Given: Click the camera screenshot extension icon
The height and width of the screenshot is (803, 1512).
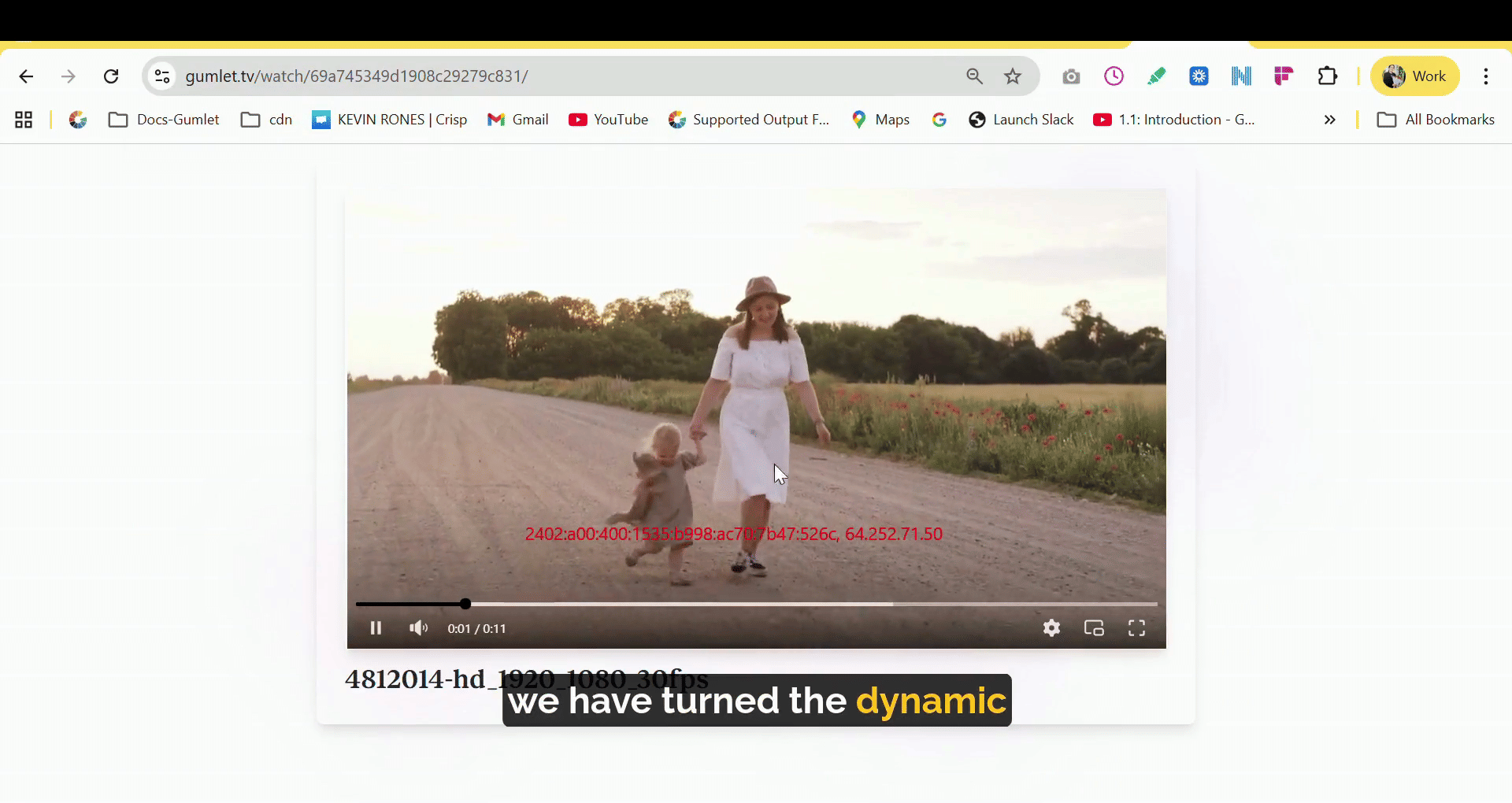Looking at the screenshot, I should (x=1071, y=76).
